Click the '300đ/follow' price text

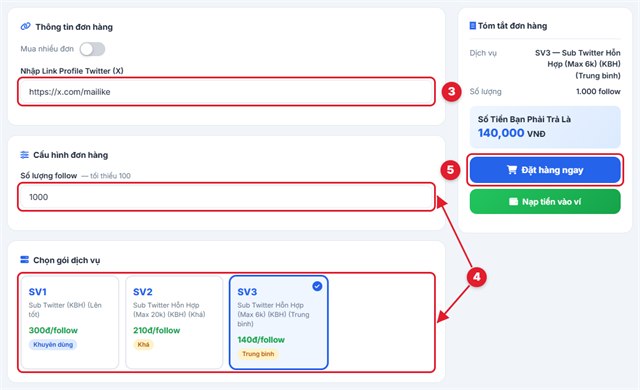[x=53, y=330]
